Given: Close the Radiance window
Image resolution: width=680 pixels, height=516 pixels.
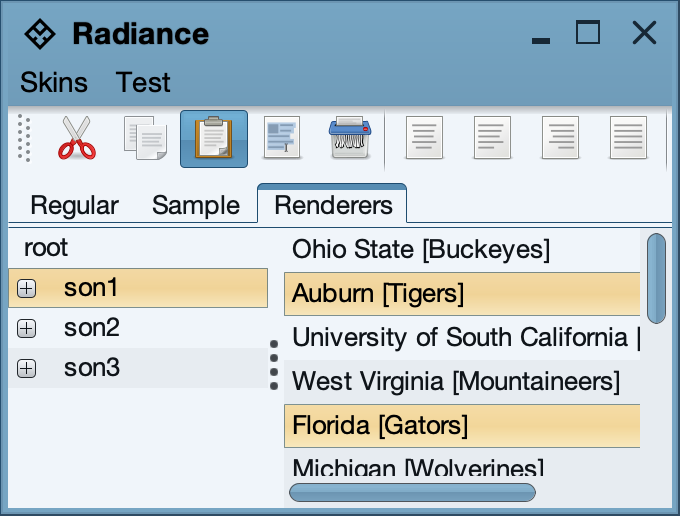Looking at the screenshot, I should (x=644, y=33).
